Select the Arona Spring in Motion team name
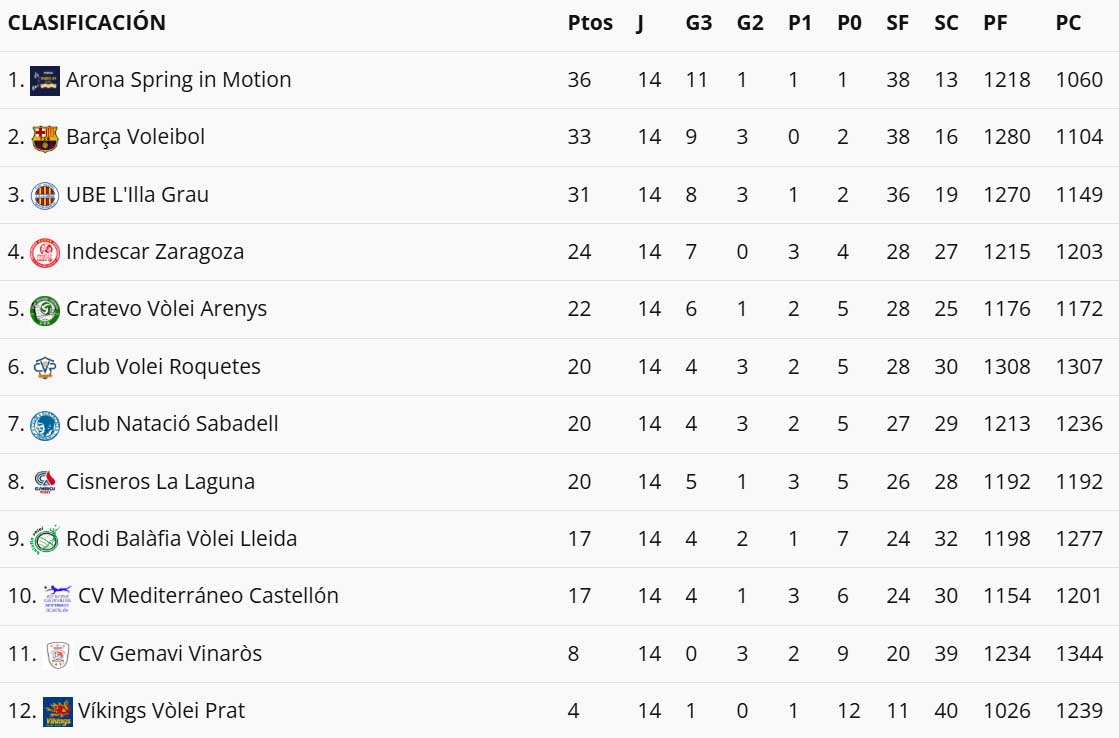This screenshot has height=738, width=1119. pyautogui.click(x=178, y=80)
